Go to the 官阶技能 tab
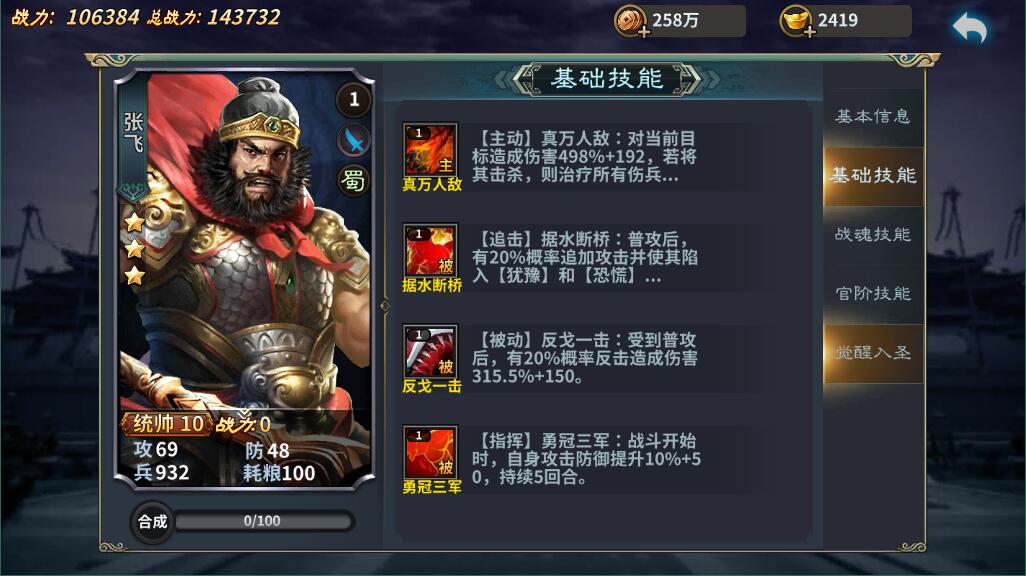Image resolution: width=1026 pixels, height=576 pixels. click(873, 293)
